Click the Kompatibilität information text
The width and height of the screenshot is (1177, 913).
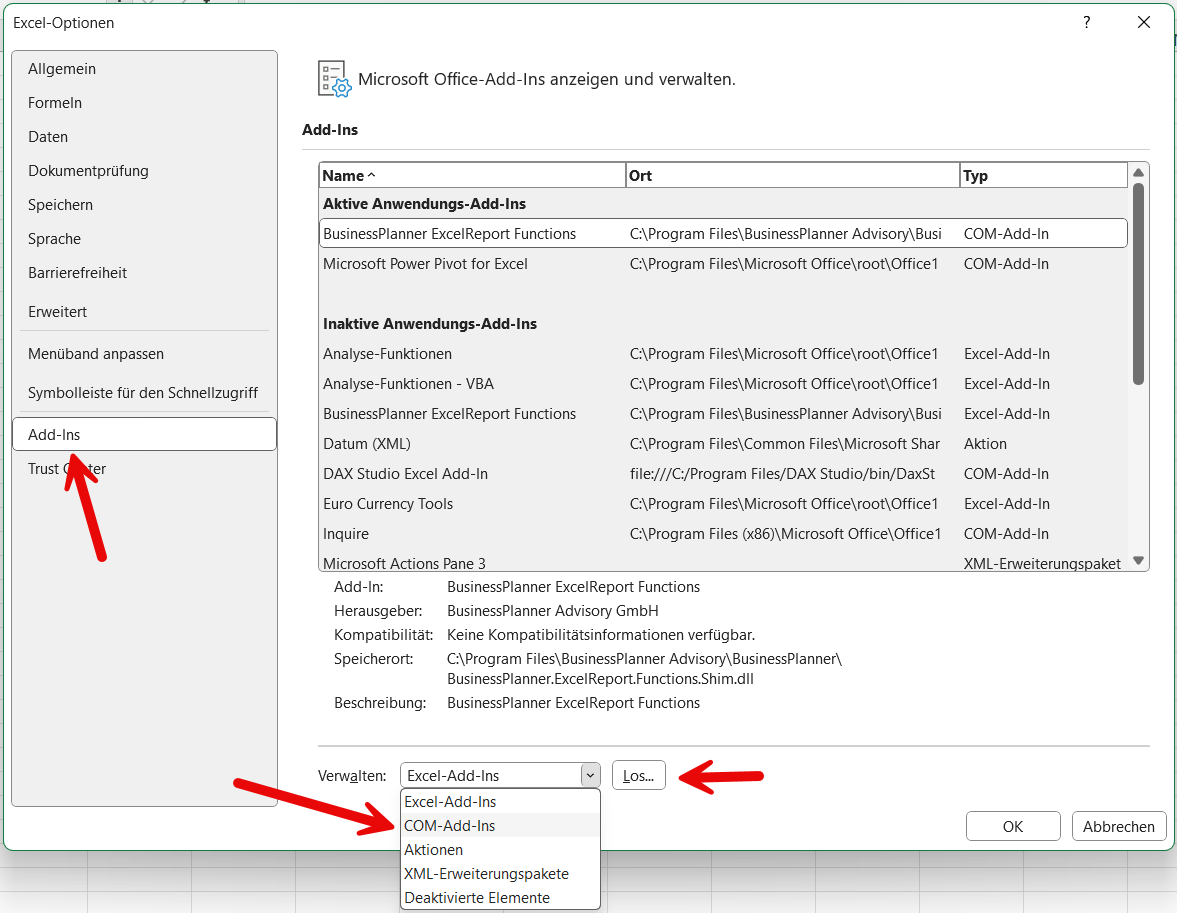tap(601, 634)
